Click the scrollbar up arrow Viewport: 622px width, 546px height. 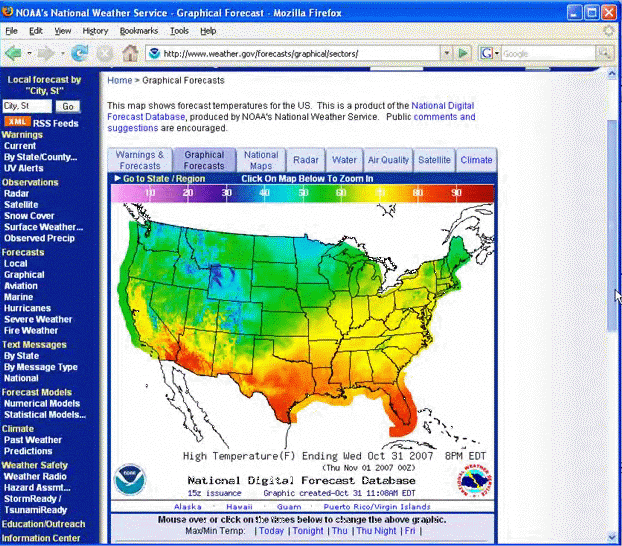[x=612, y=73]
